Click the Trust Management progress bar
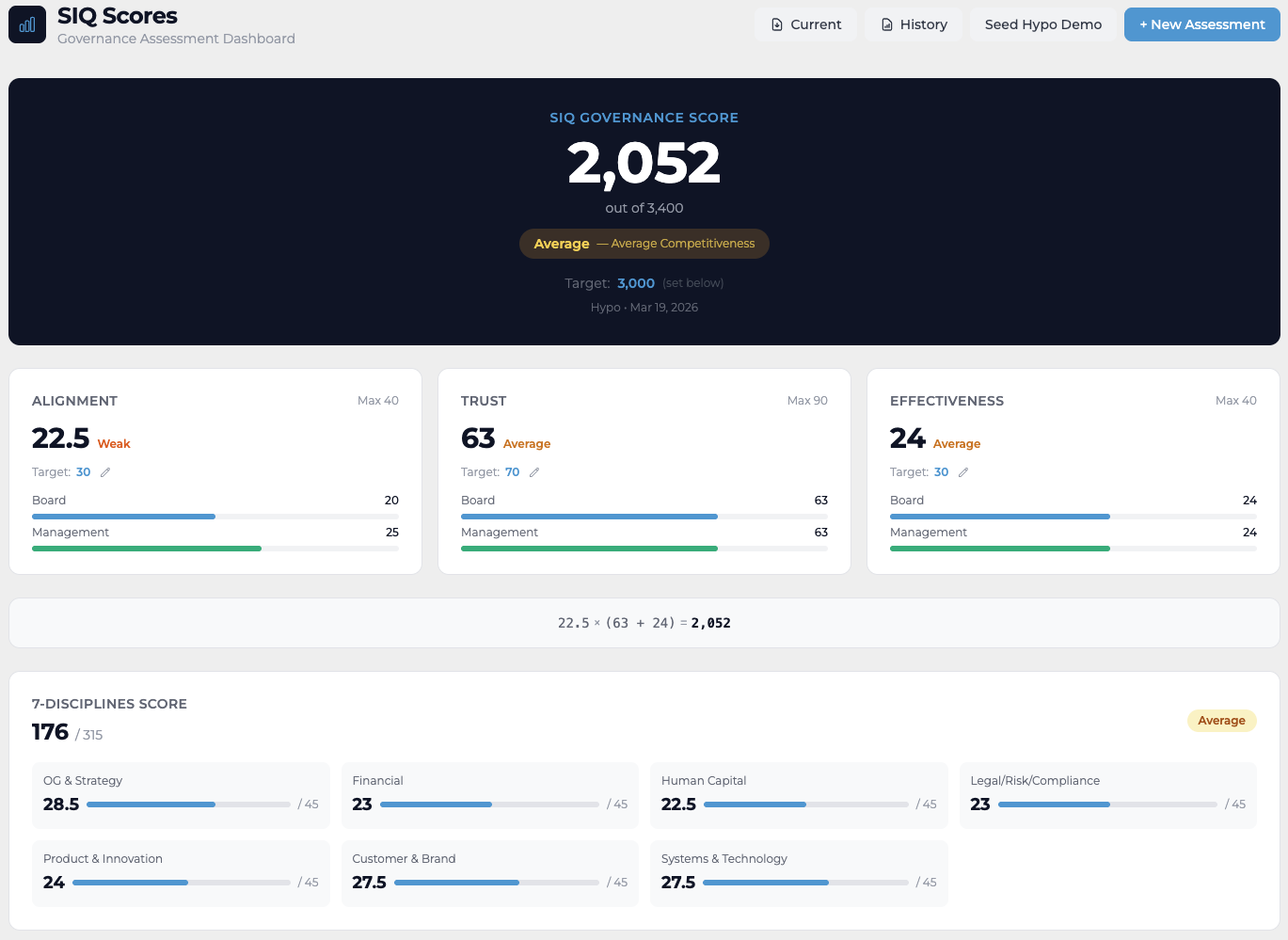Viewport: 1288px width, 940px height. [644, 549]
